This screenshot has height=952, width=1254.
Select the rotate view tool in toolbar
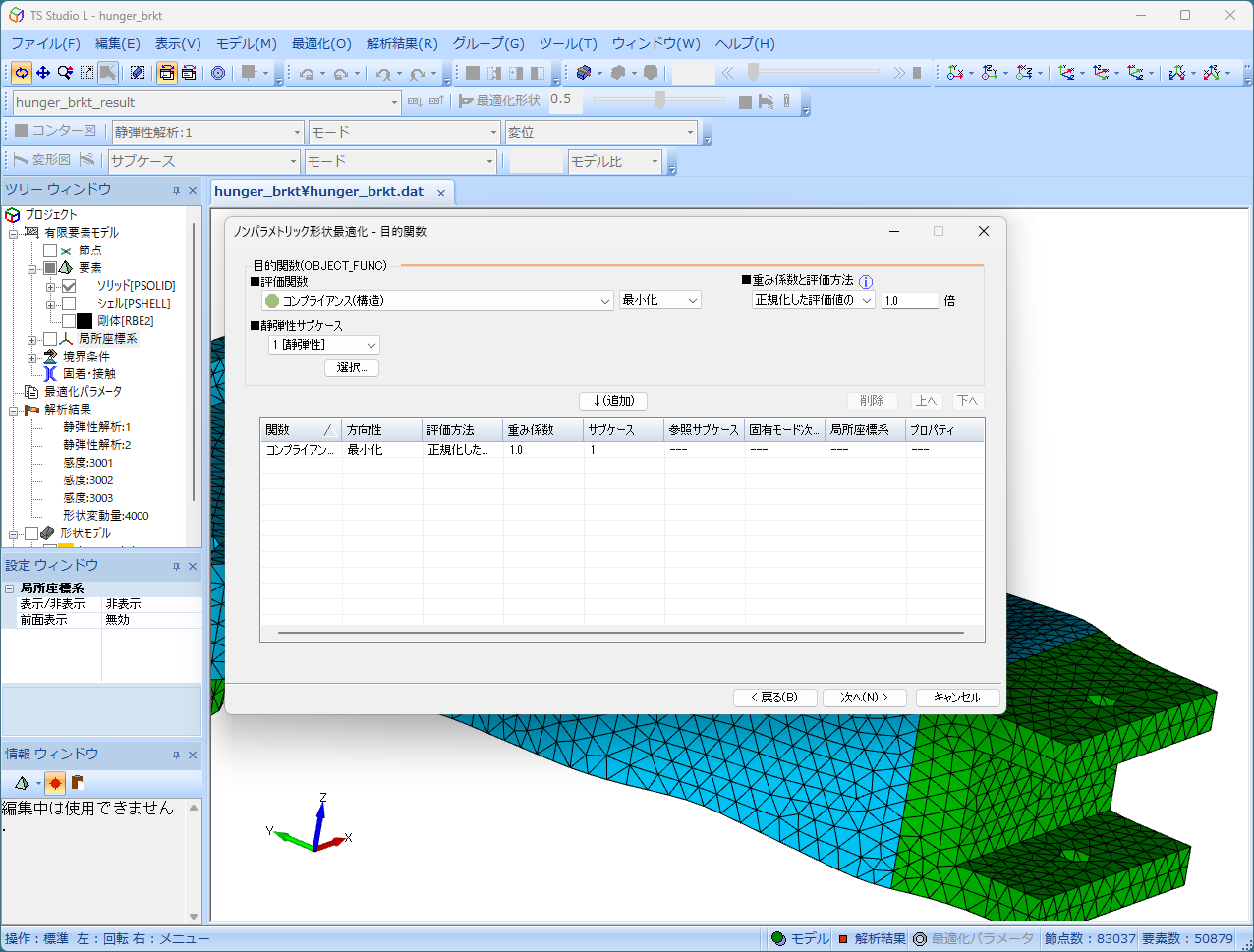tap(22, 73)
